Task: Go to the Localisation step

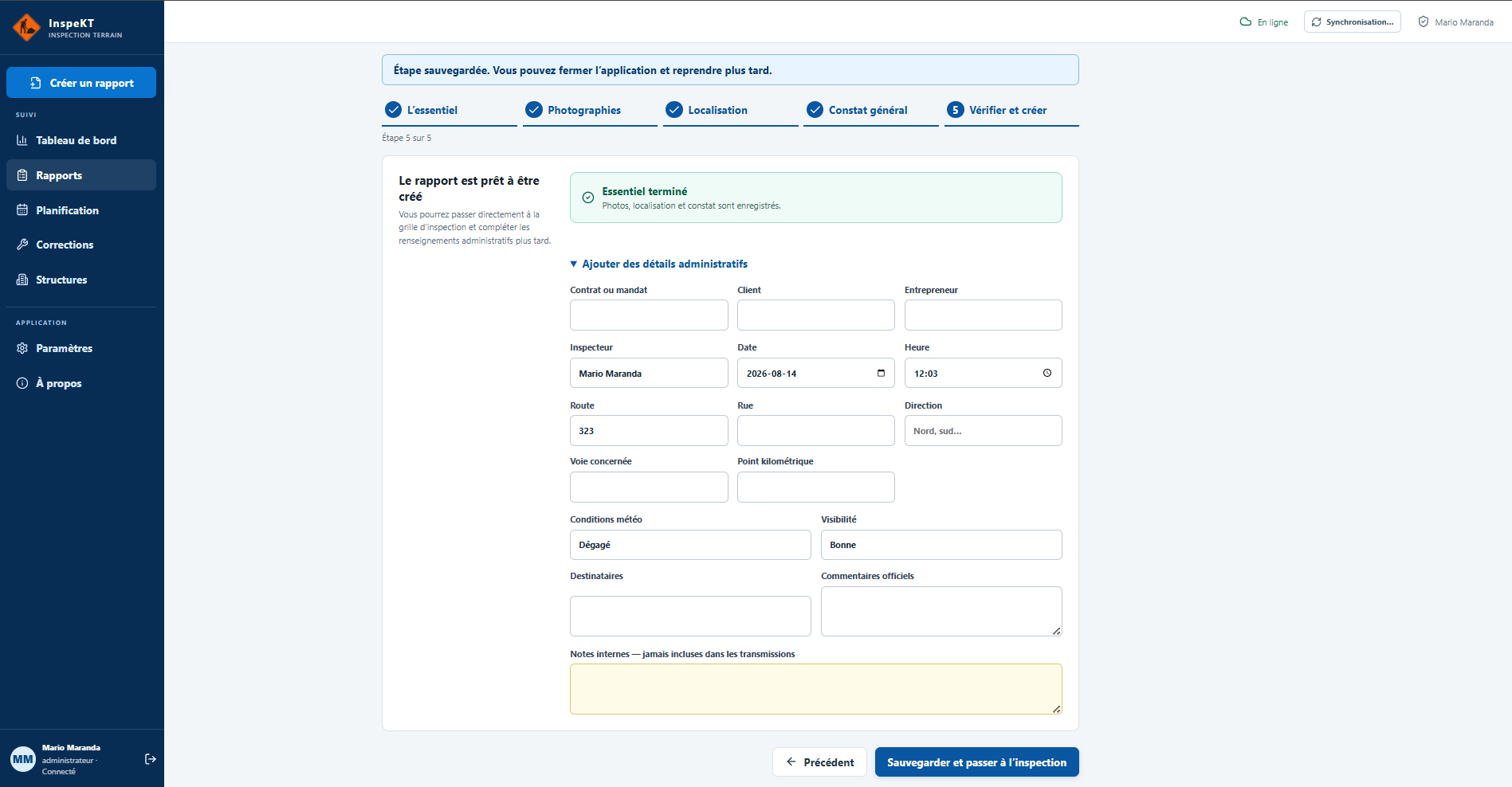Action: tap(731, 110)
